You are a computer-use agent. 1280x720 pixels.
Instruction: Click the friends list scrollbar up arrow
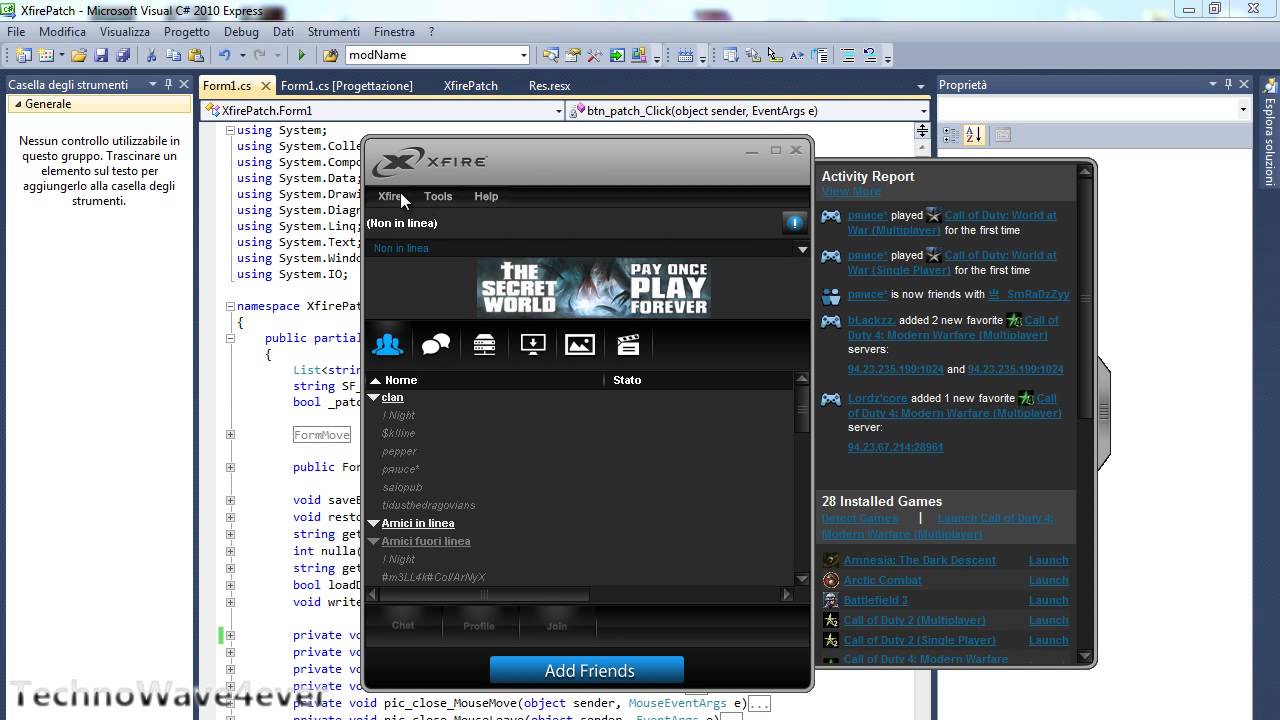[x=802, y=380]
